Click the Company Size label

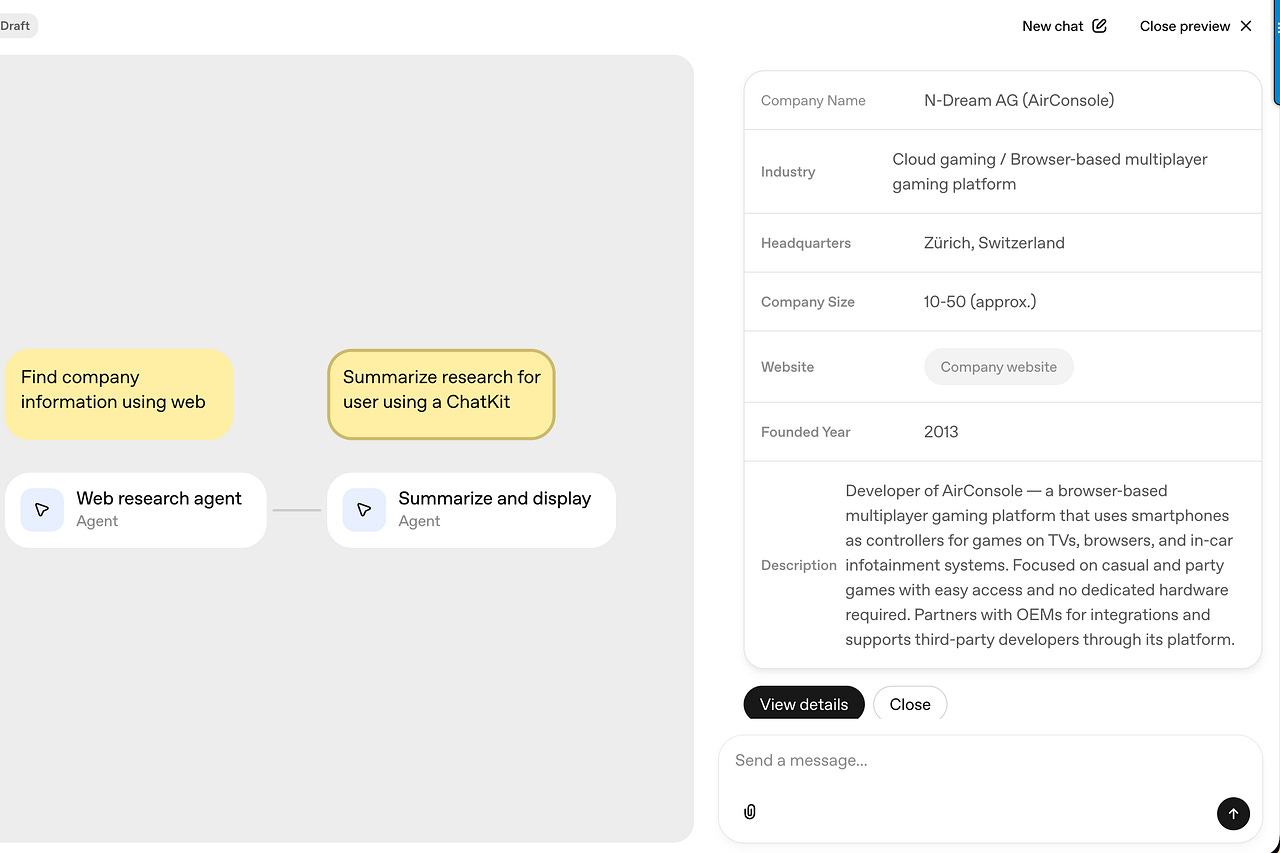pyautogui.click(x=808, y=302)
